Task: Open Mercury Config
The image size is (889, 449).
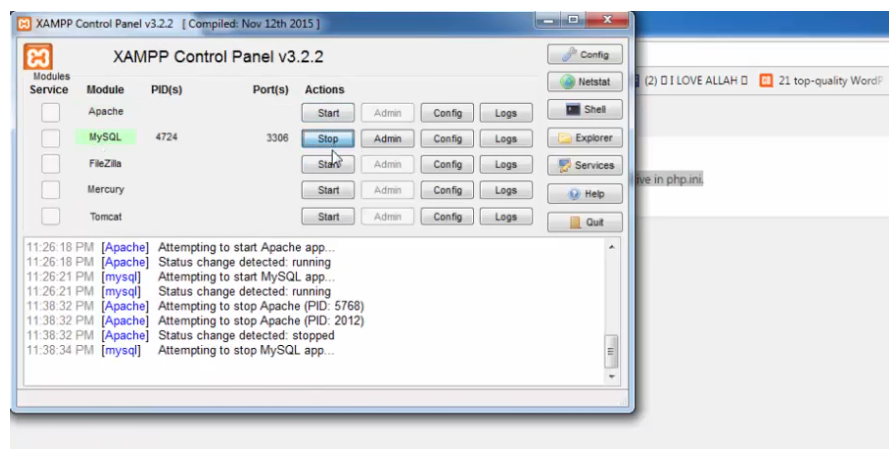Action: point(447,190)
